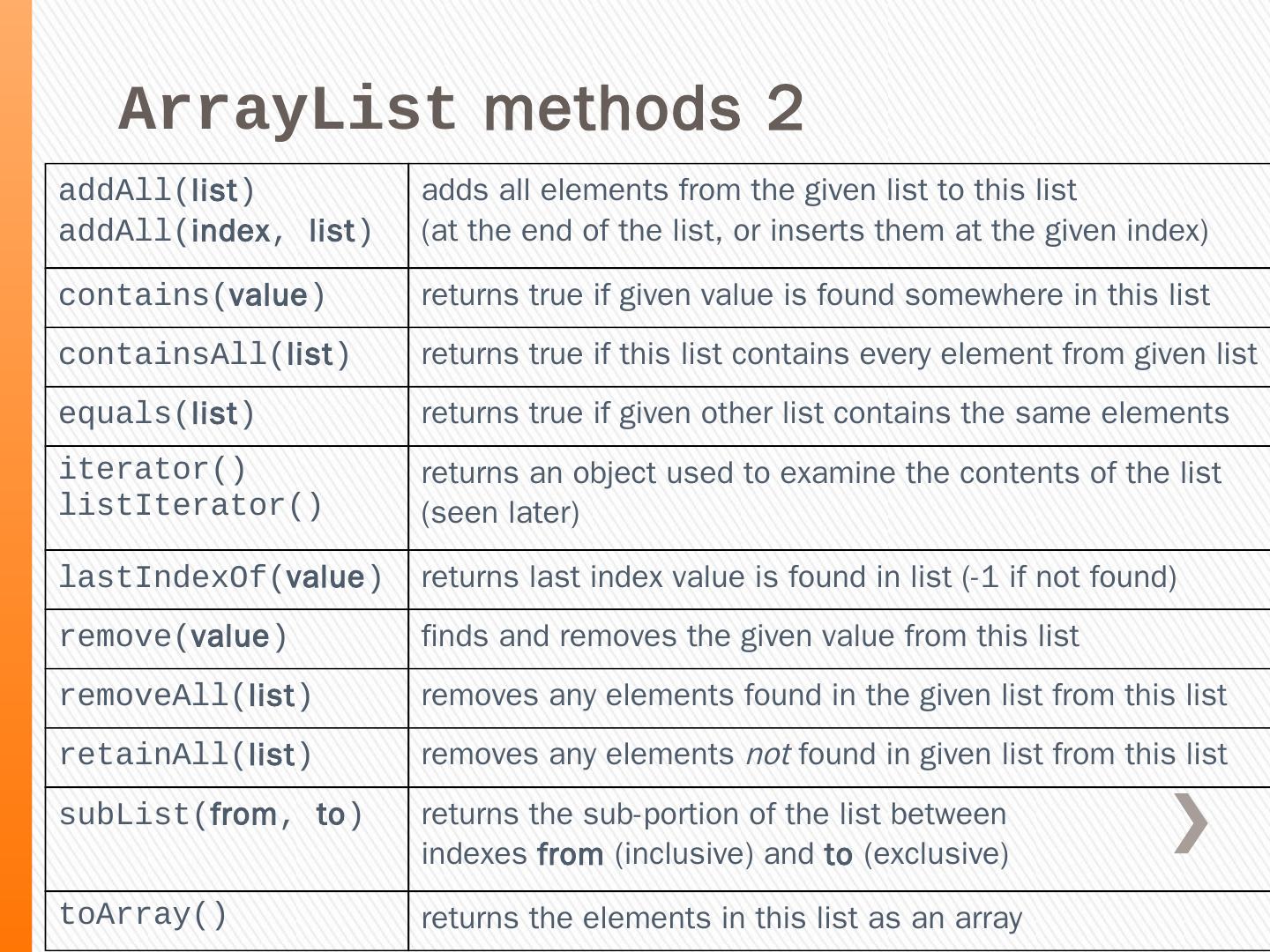Screen dimensions: 1270x952
Task: Select the lastIndexOf(value) cell
Action: pos(220,578)
